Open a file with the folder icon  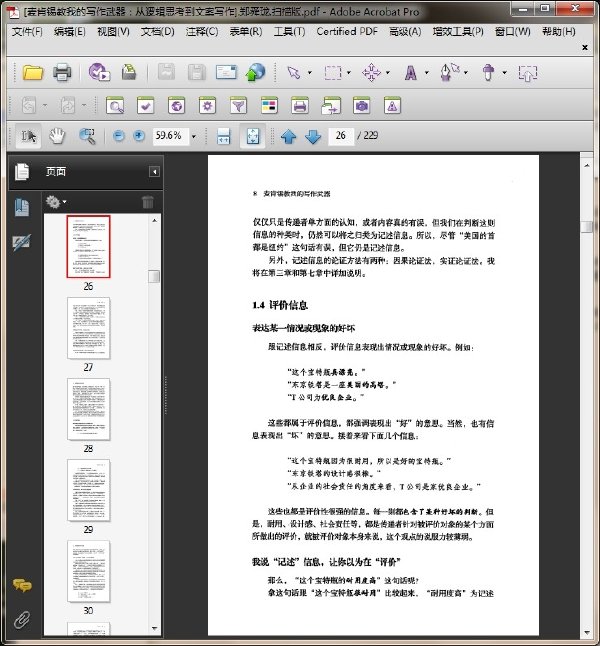(33, 73)
